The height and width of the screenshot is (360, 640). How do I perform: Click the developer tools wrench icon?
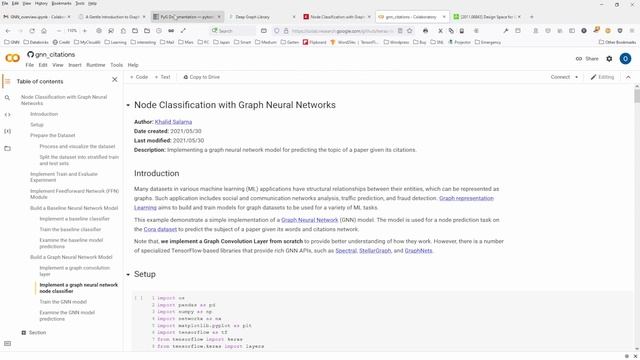coord(506,31)
